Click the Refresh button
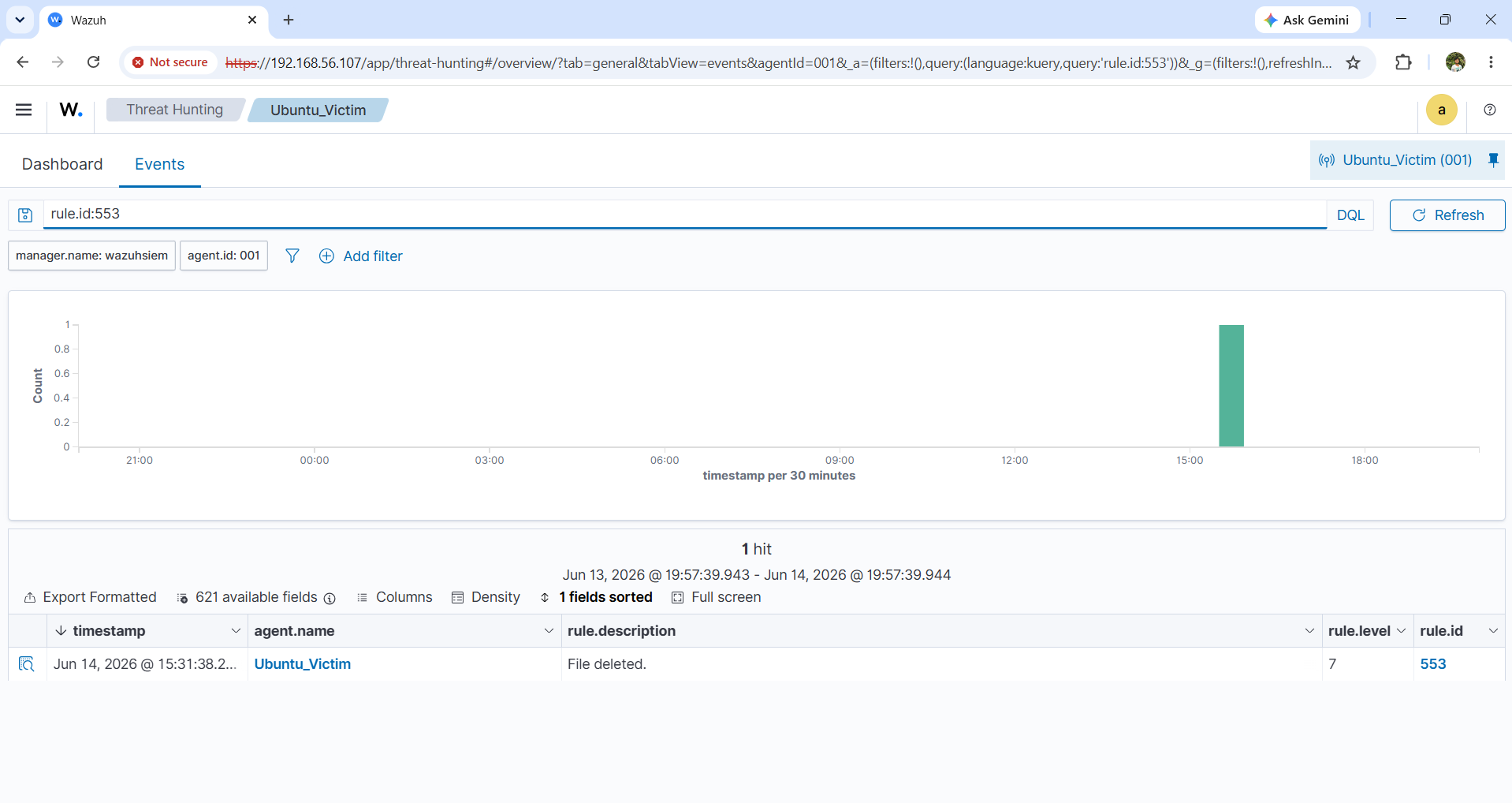The width and height of the screenshot is (1512, 803). [x=1447, y=215]
